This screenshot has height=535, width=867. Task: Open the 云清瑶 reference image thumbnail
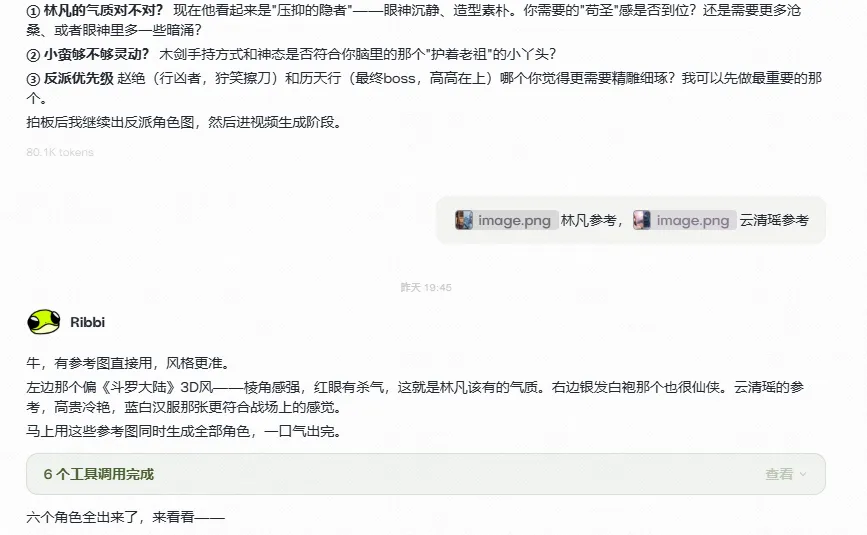point(642,220)
